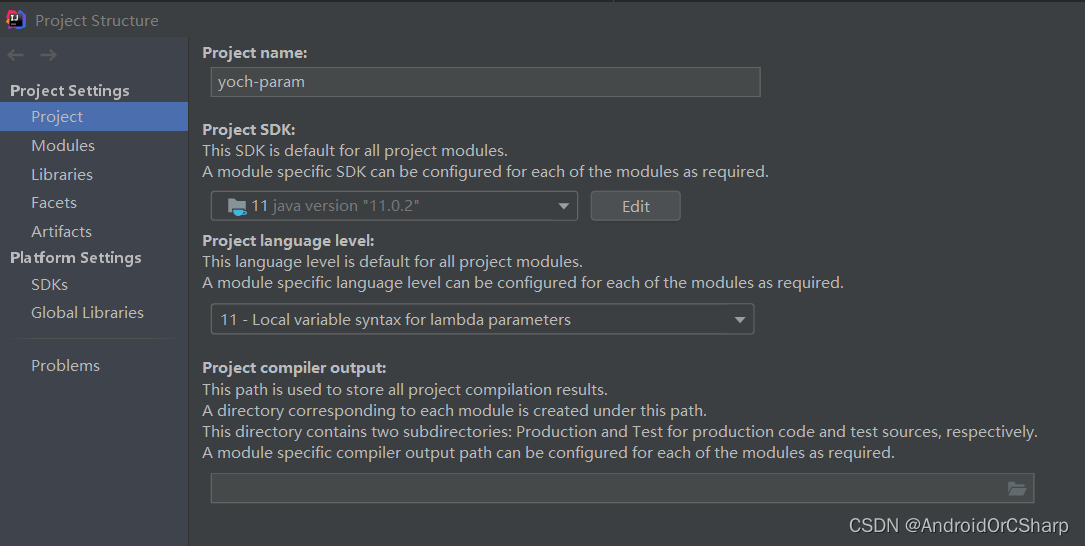Click the '11 - Local variable syntax' combo text
The width and height of the screenshot is (1085, 546).
(396, 320)
